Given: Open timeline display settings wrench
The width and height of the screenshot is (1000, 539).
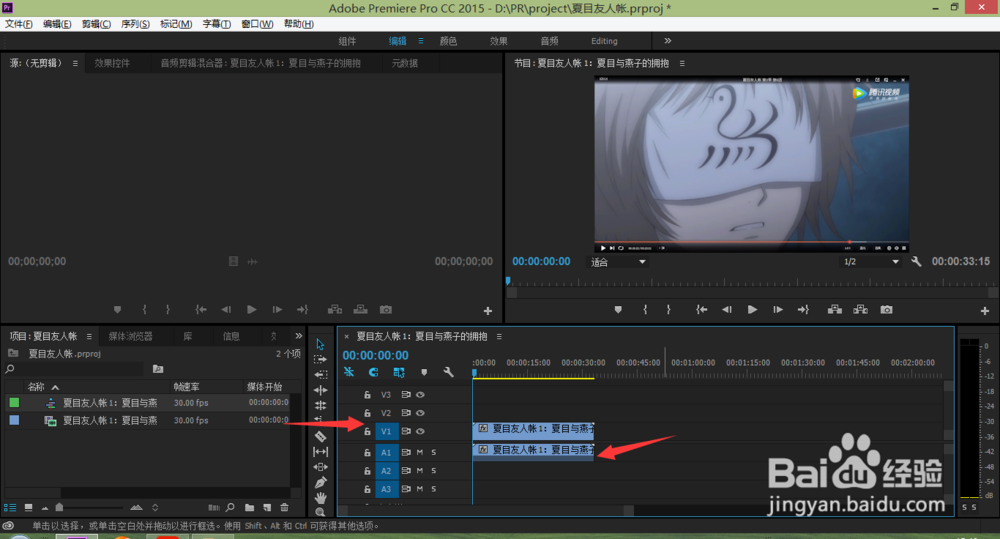Looking at the screenshot, I should tap(448, 372).
